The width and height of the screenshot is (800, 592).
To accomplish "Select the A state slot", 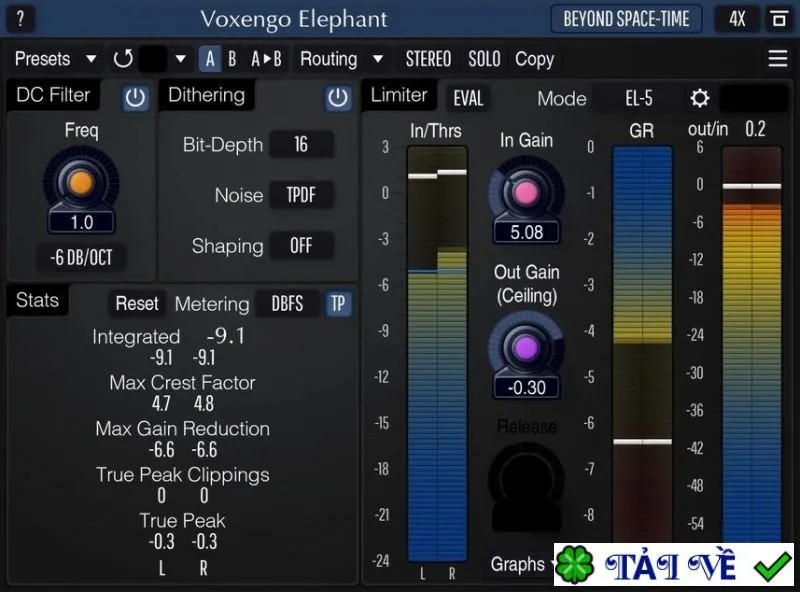I will [x=210, y=59].
